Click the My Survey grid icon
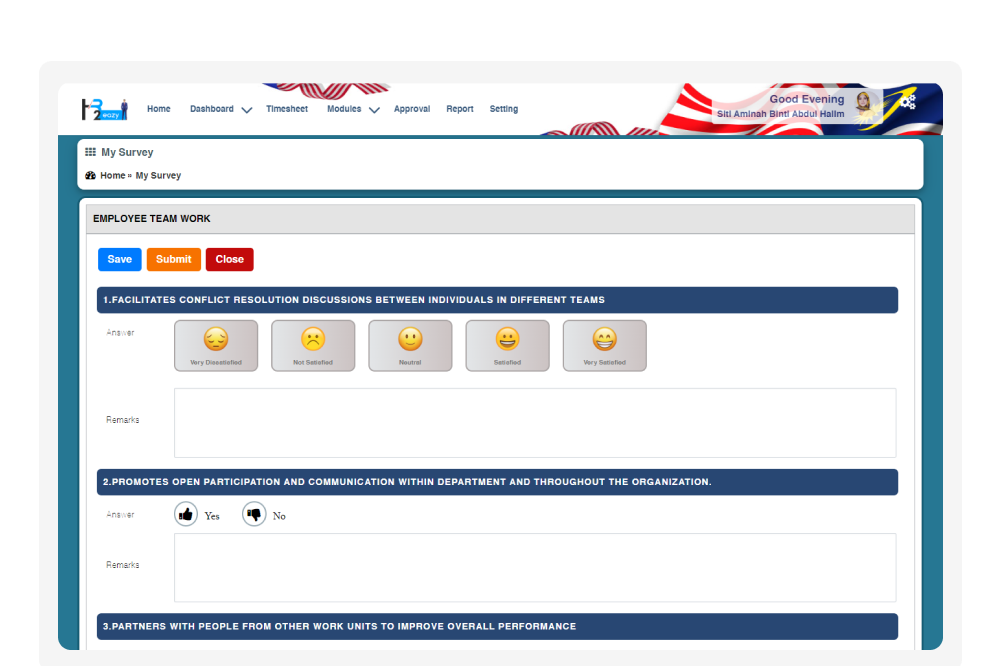The image size is (983, 666). click(91, 152)
